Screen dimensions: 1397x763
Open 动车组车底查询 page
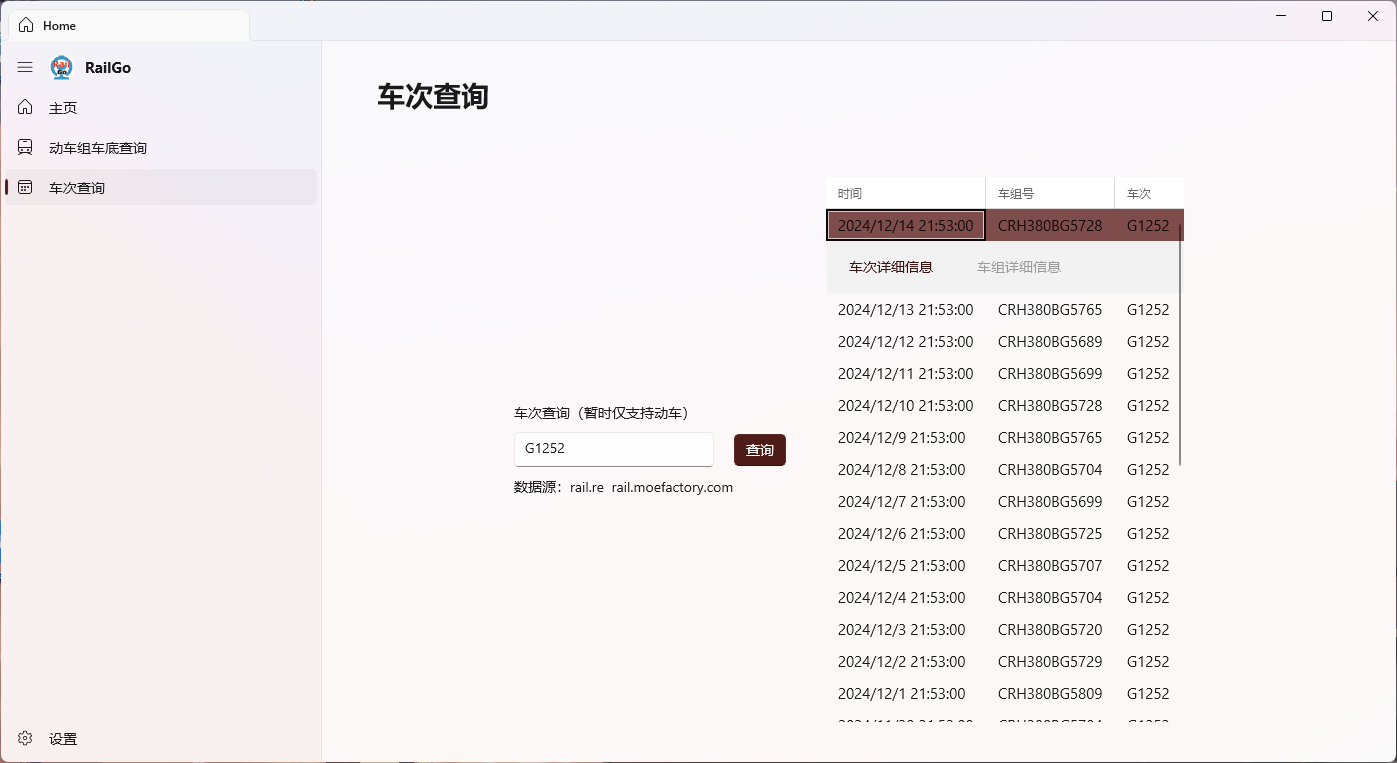click(161, 147)
